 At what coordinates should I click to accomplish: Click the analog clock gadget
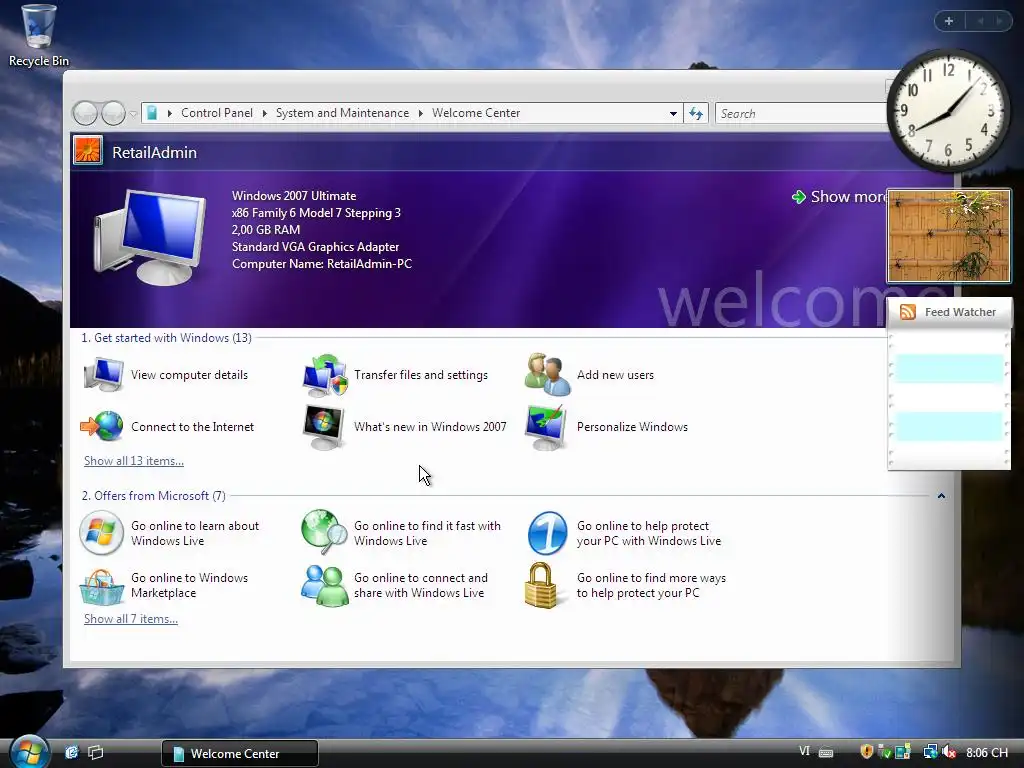pyautogui.click(x=948, y=111)
